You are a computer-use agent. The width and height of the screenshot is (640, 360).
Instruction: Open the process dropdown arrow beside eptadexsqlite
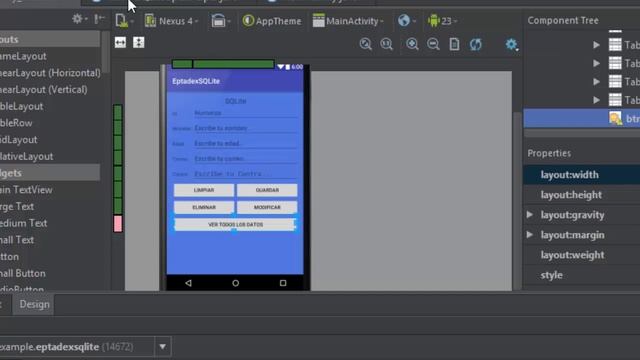coord(162,347)
